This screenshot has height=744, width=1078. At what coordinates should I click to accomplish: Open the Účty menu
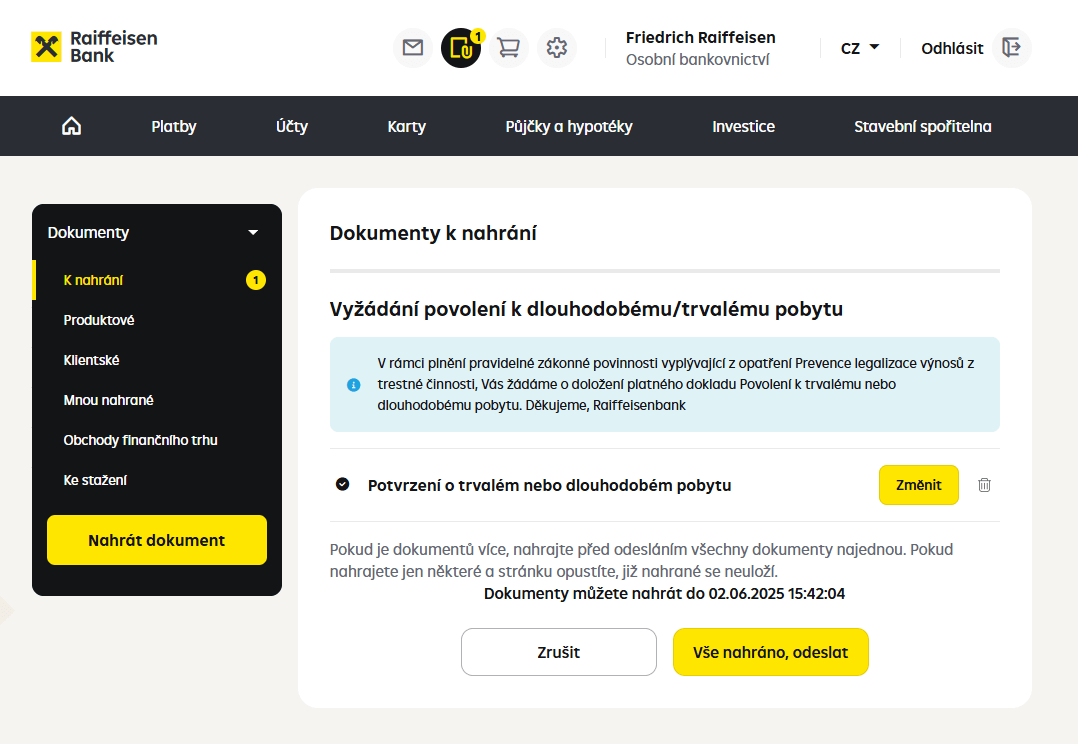292,127
